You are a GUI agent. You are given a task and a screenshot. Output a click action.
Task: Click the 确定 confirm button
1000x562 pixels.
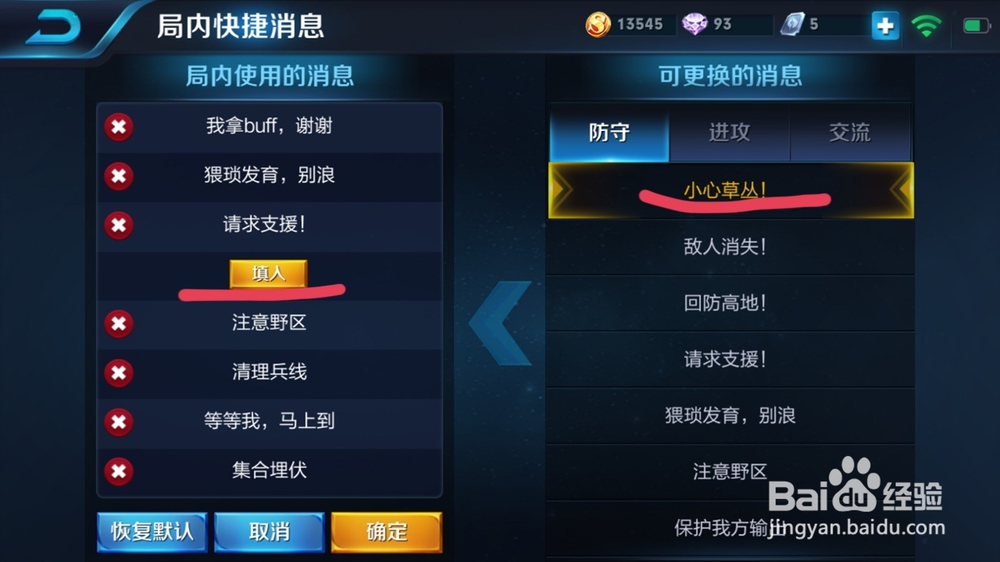(x=386, y=532)
